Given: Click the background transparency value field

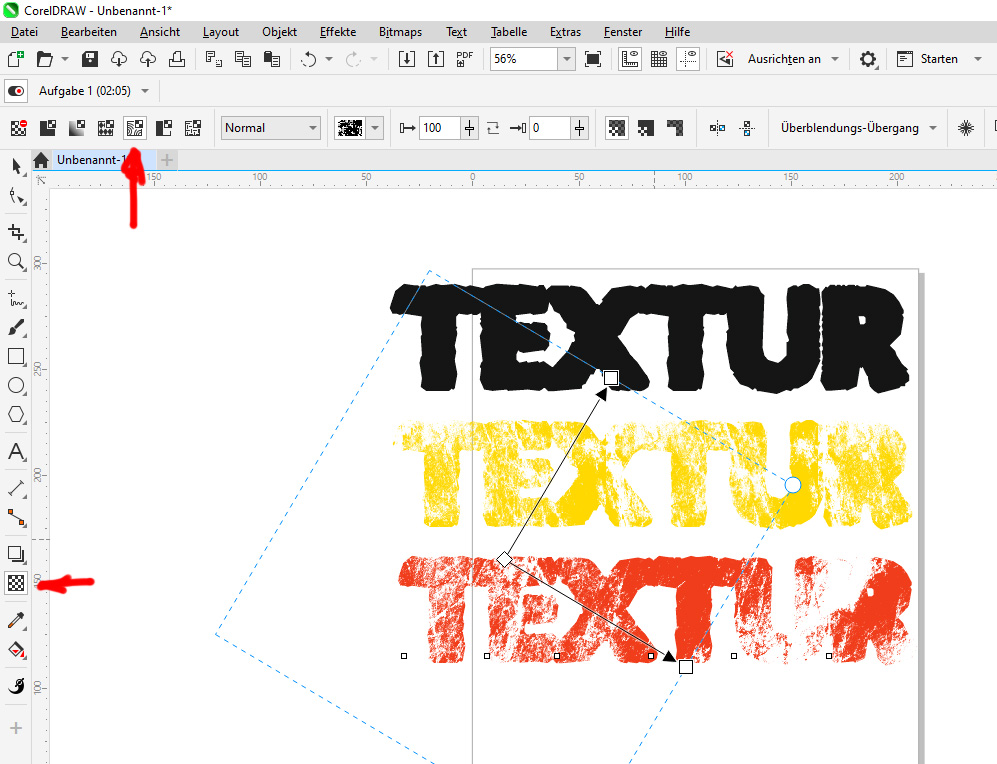Looking at the screenshot, I should click(x=550, y=128).
